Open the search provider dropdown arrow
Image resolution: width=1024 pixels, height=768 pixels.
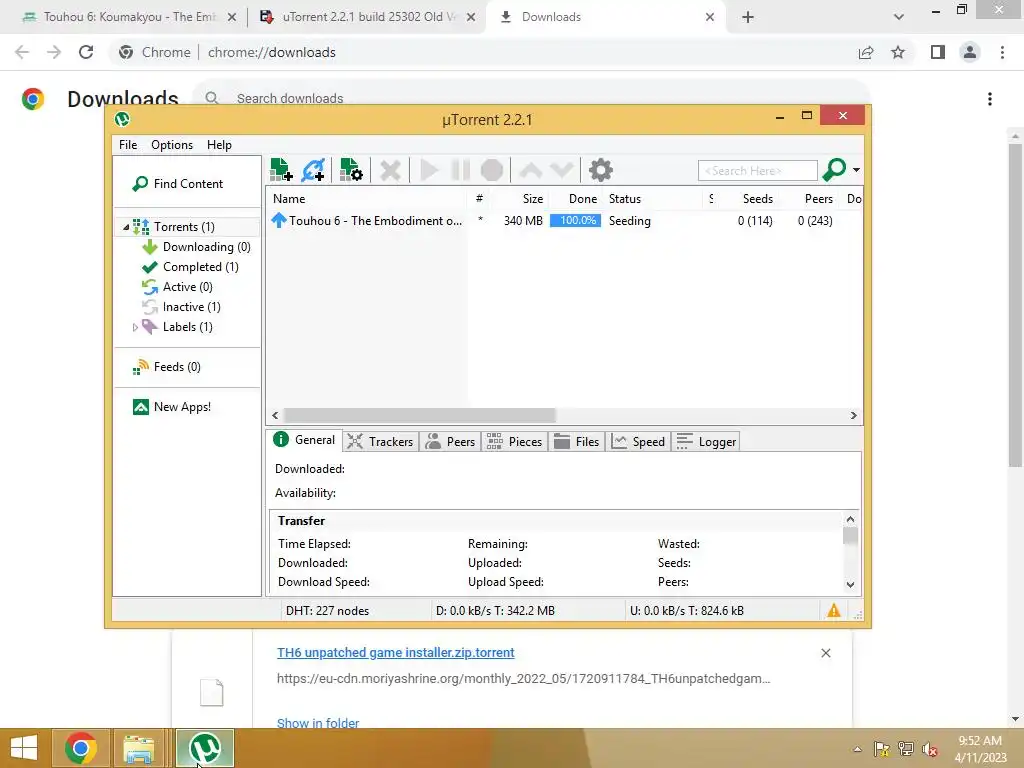[856, 170]
